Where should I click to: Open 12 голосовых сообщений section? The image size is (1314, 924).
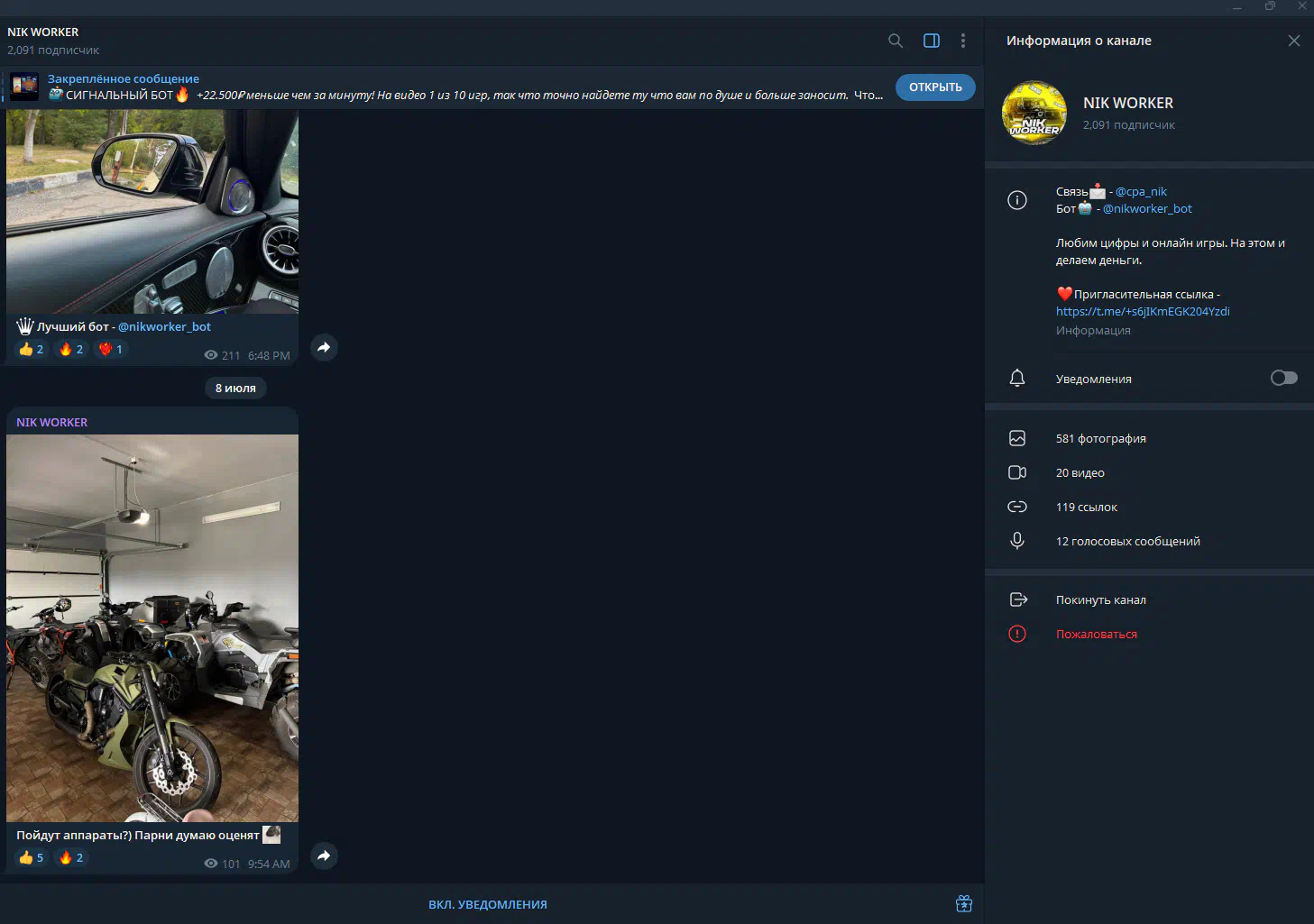(1128, 541)
